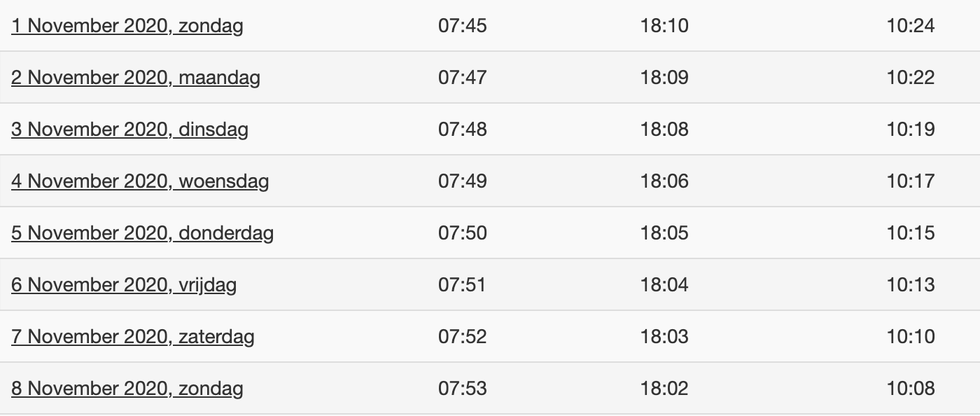Click the 10:10 day length for zaterdag
This screenshot has width=980, height=416.
[911, 337]
